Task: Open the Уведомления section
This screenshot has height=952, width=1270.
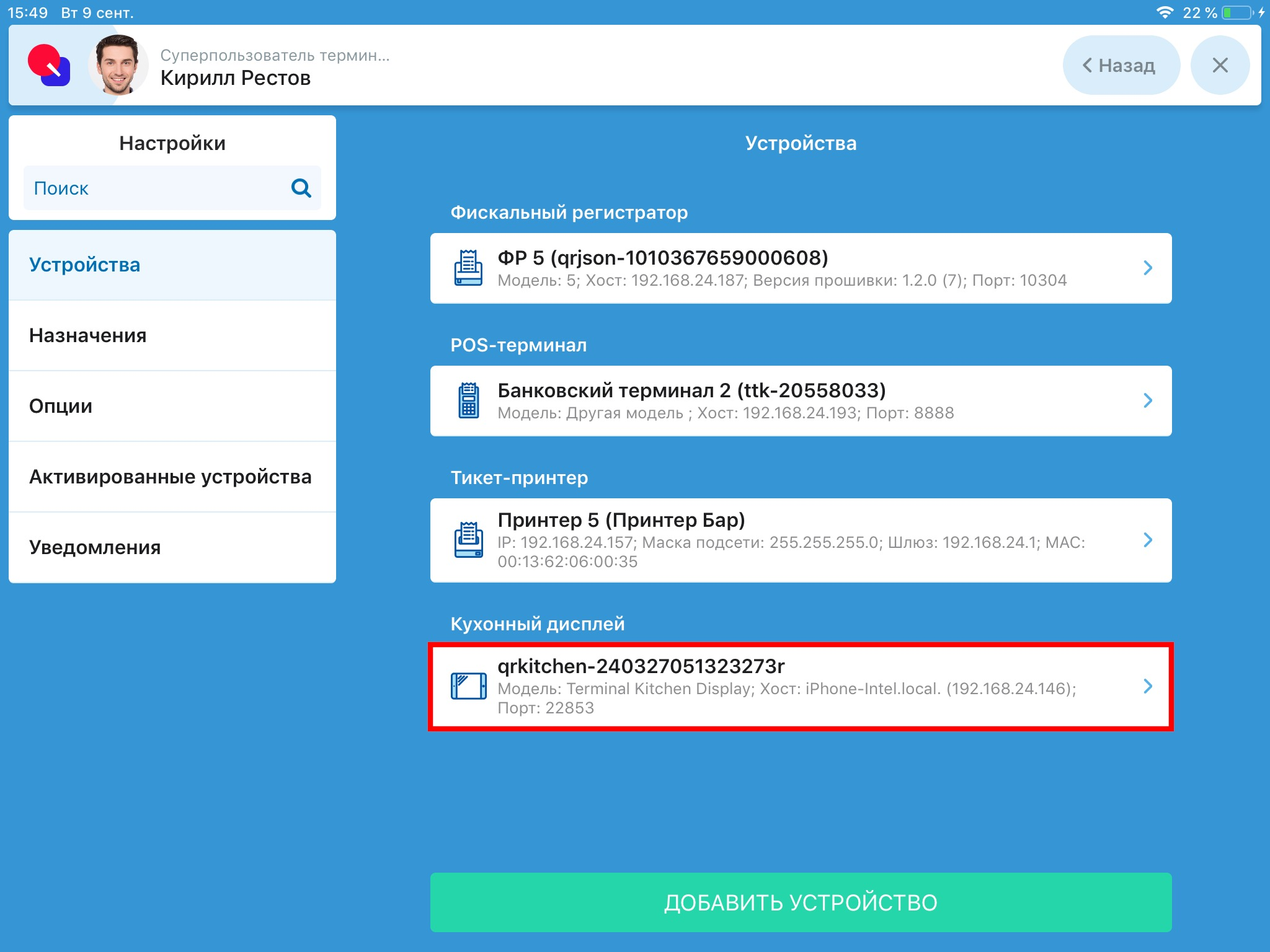Action: pyautogui.click(x=94, y=547)
